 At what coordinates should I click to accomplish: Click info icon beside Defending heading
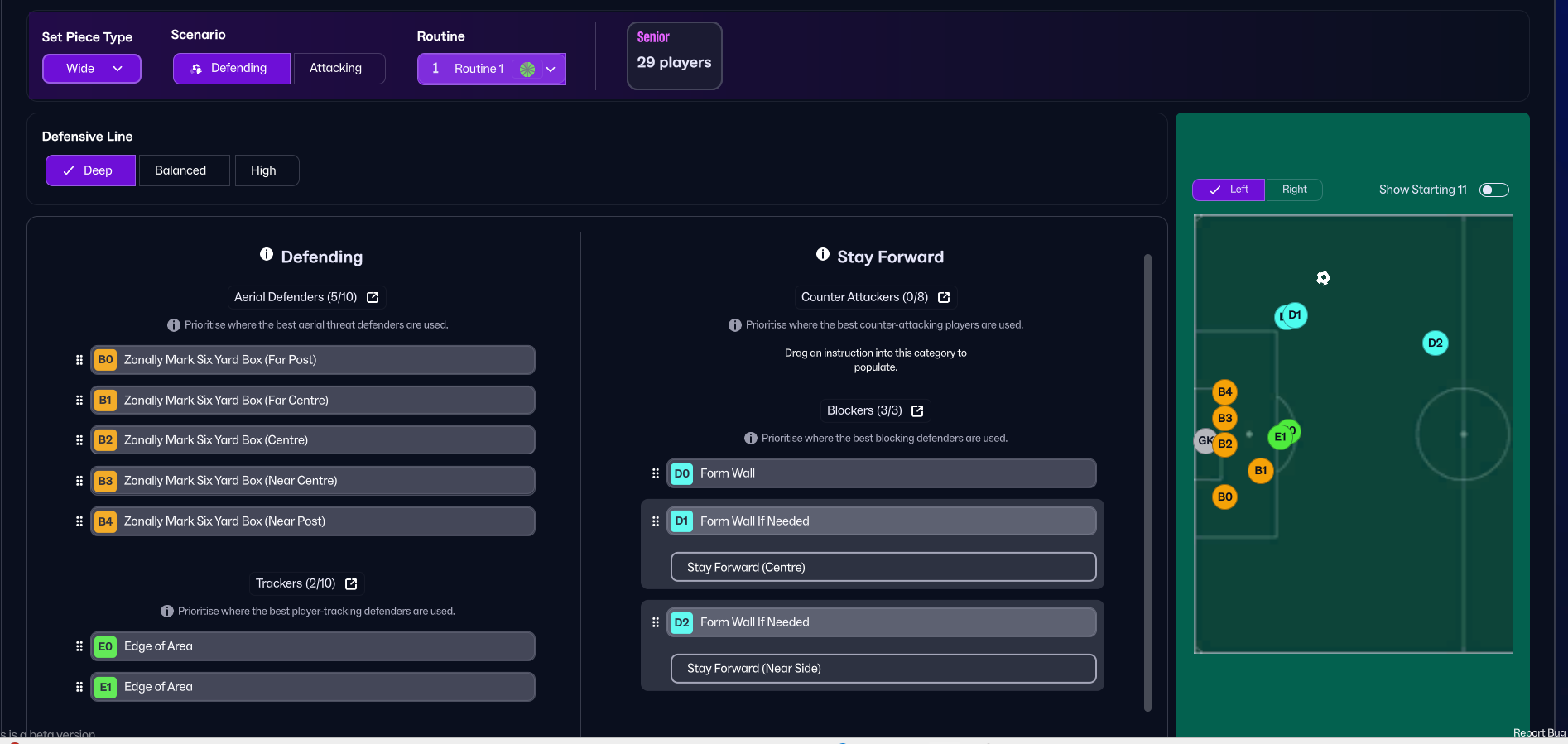tap(267, 255)
